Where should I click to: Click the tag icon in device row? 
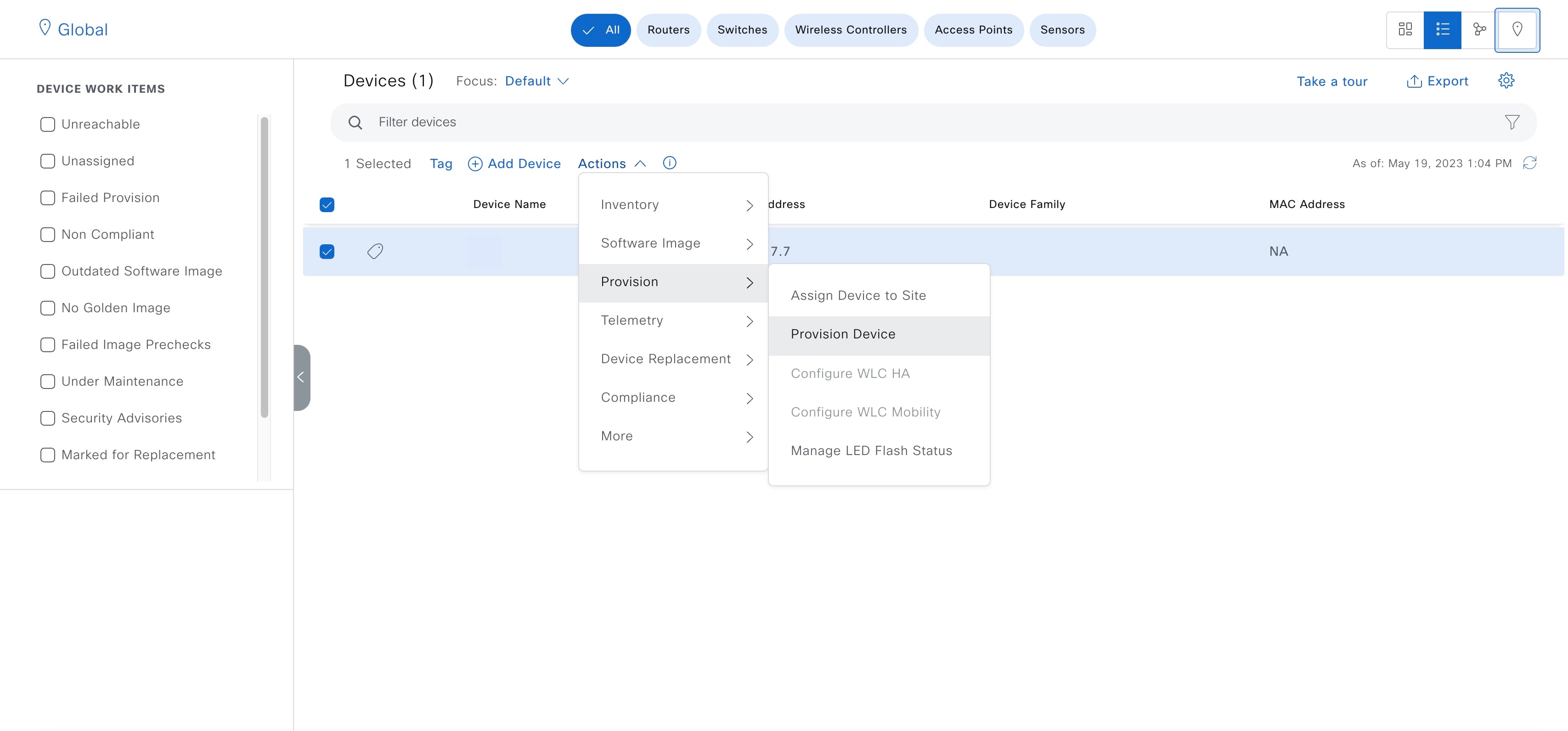coord(375,251)
